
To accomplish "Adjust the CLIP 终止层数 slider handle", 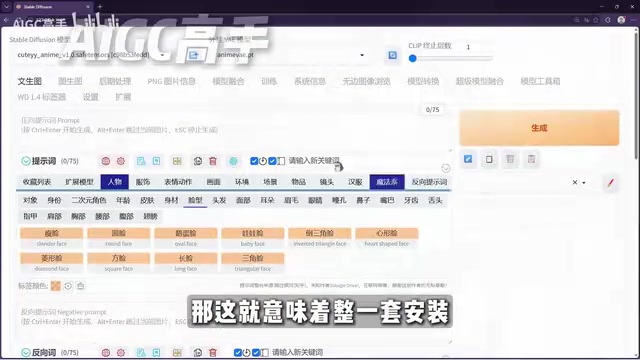I will point(413,58).
